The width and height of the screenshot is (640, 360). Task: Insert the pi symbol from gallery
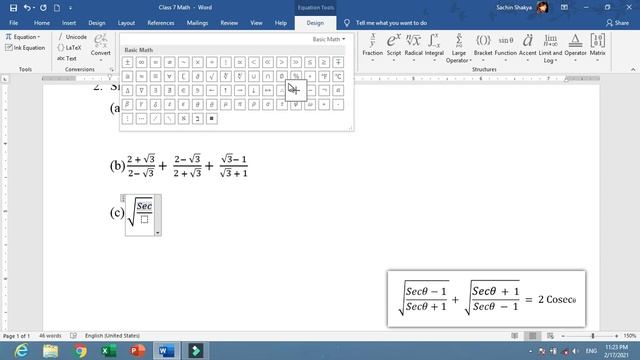tap(240, 104)
